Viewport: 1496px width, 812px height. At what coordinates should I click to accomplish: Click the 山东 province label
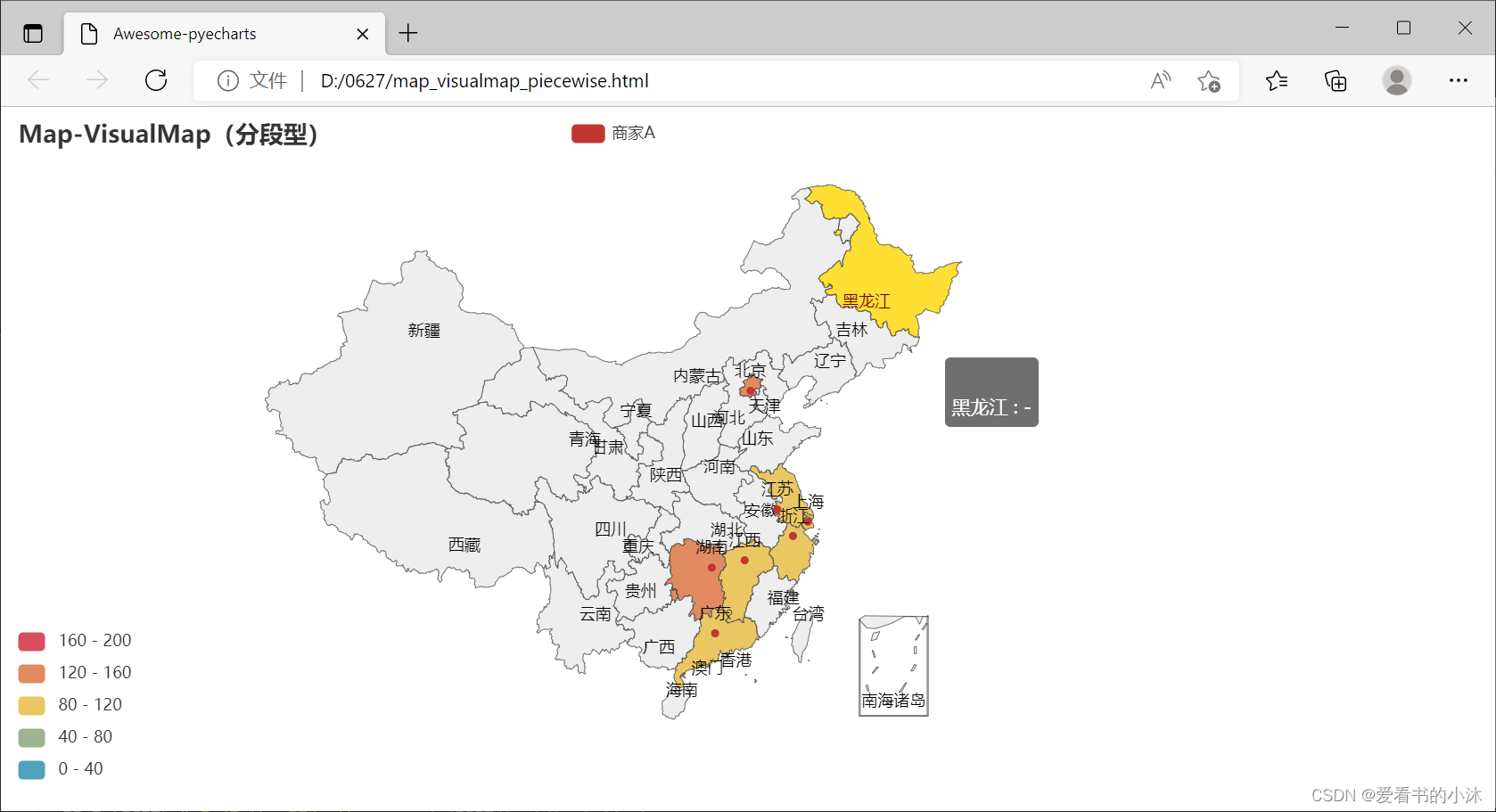point(758,439)
